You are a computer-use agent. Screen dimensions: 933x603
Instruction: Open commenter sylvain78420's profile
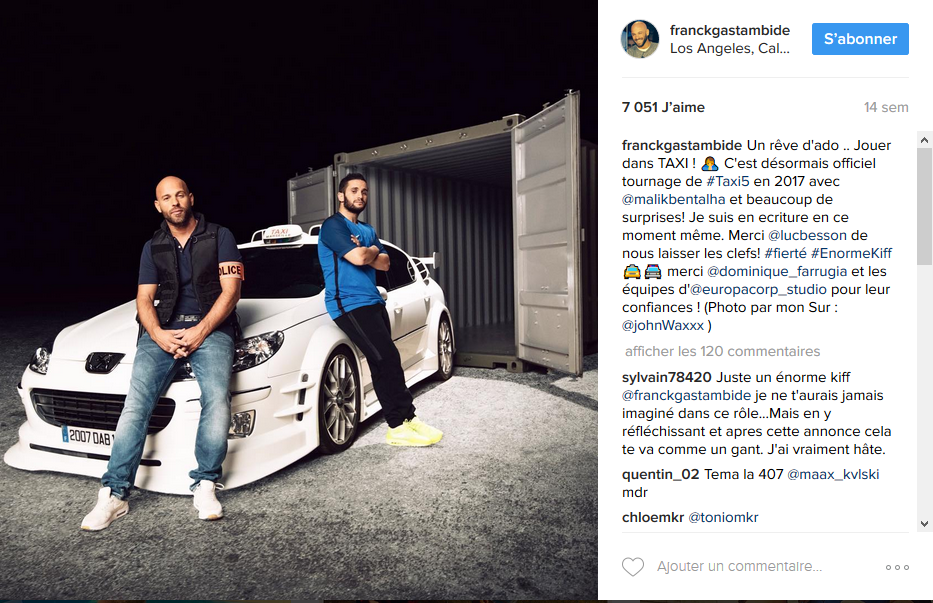click(666, 377)
